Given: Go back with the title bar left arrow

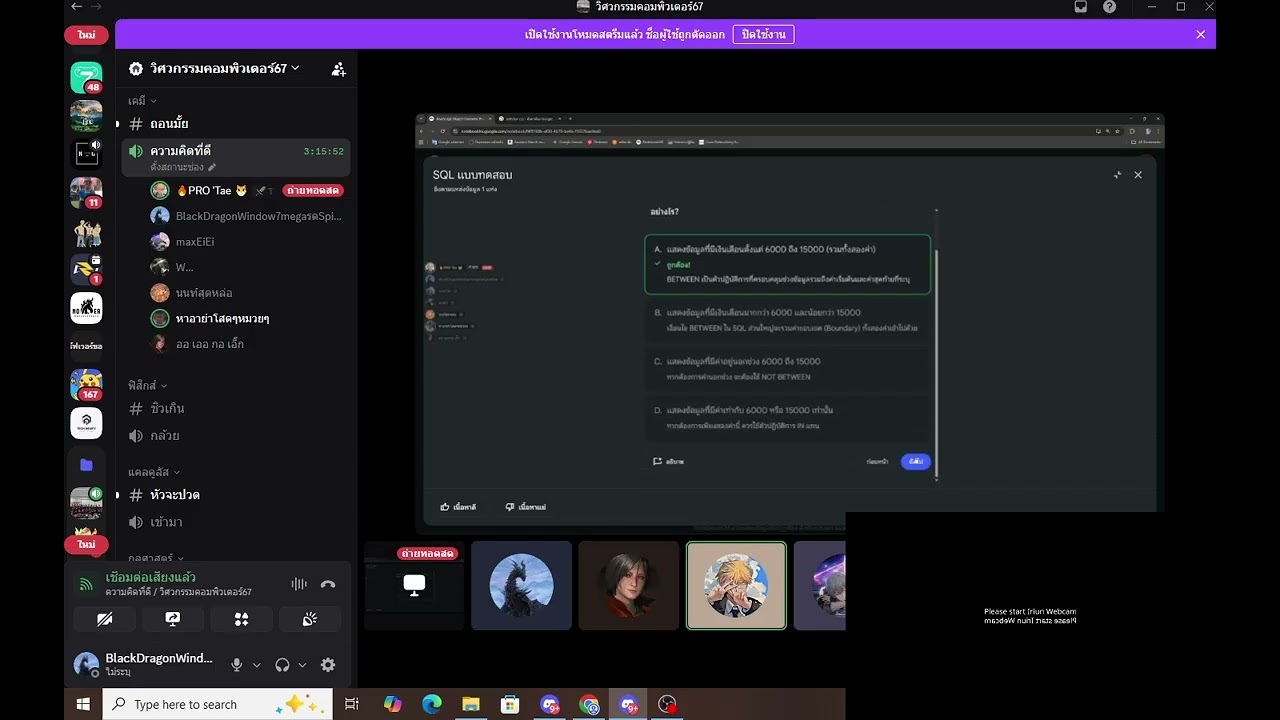Looking at the screenshot, I should click(77, 7).
